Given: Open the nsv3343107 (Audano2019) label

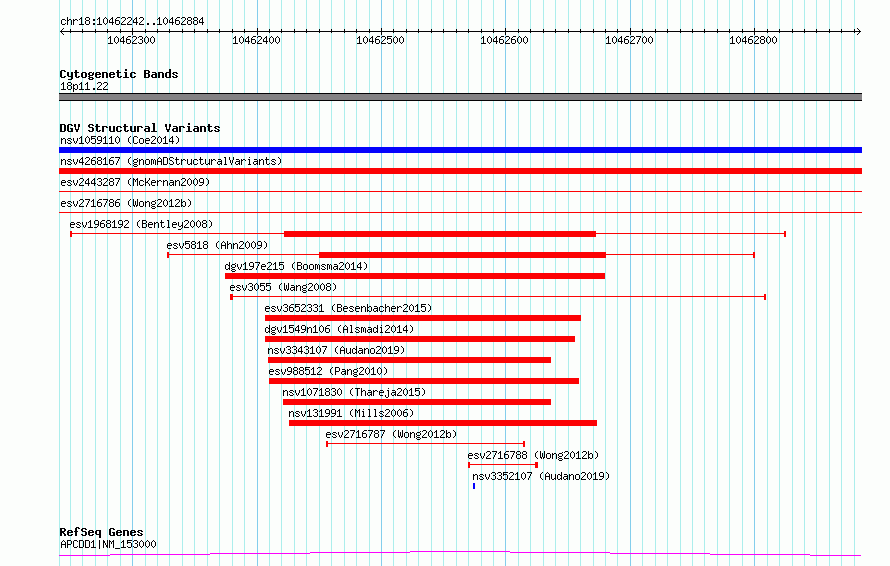Looking at the screenshot, I should click(x=336, y=350).
